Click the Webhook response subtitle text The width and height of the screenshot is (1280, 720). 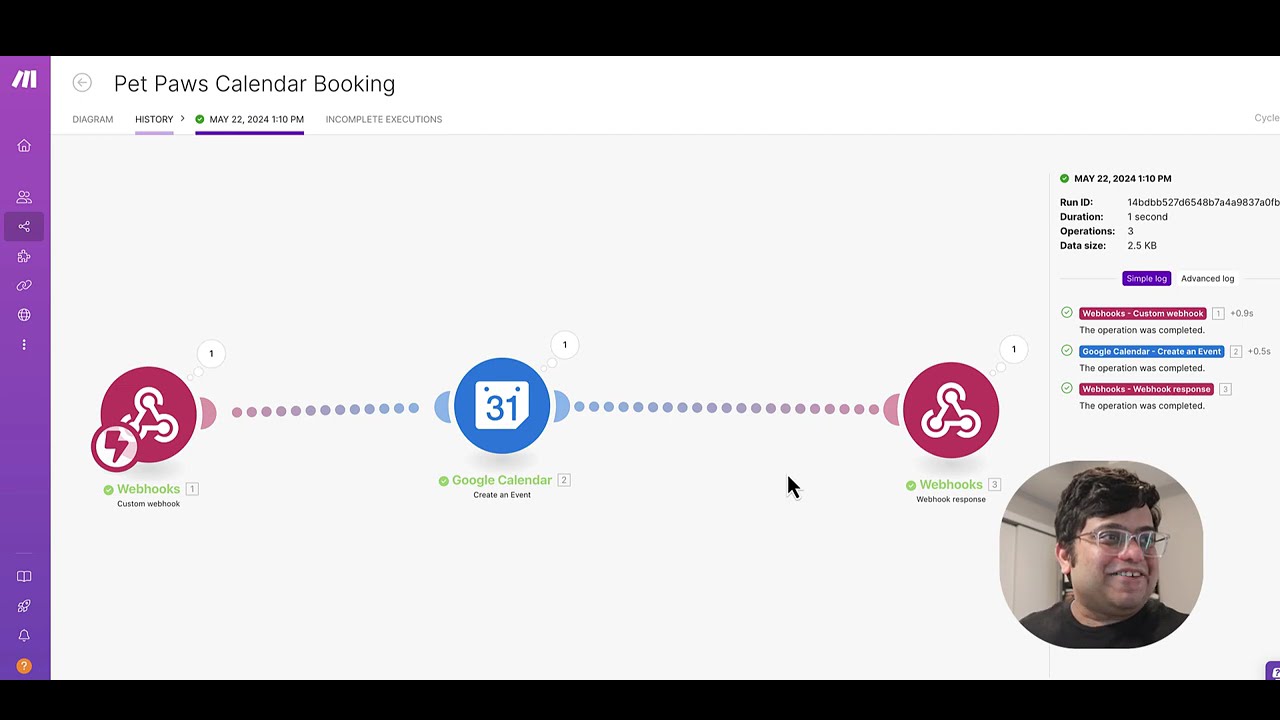coord(951,499)
